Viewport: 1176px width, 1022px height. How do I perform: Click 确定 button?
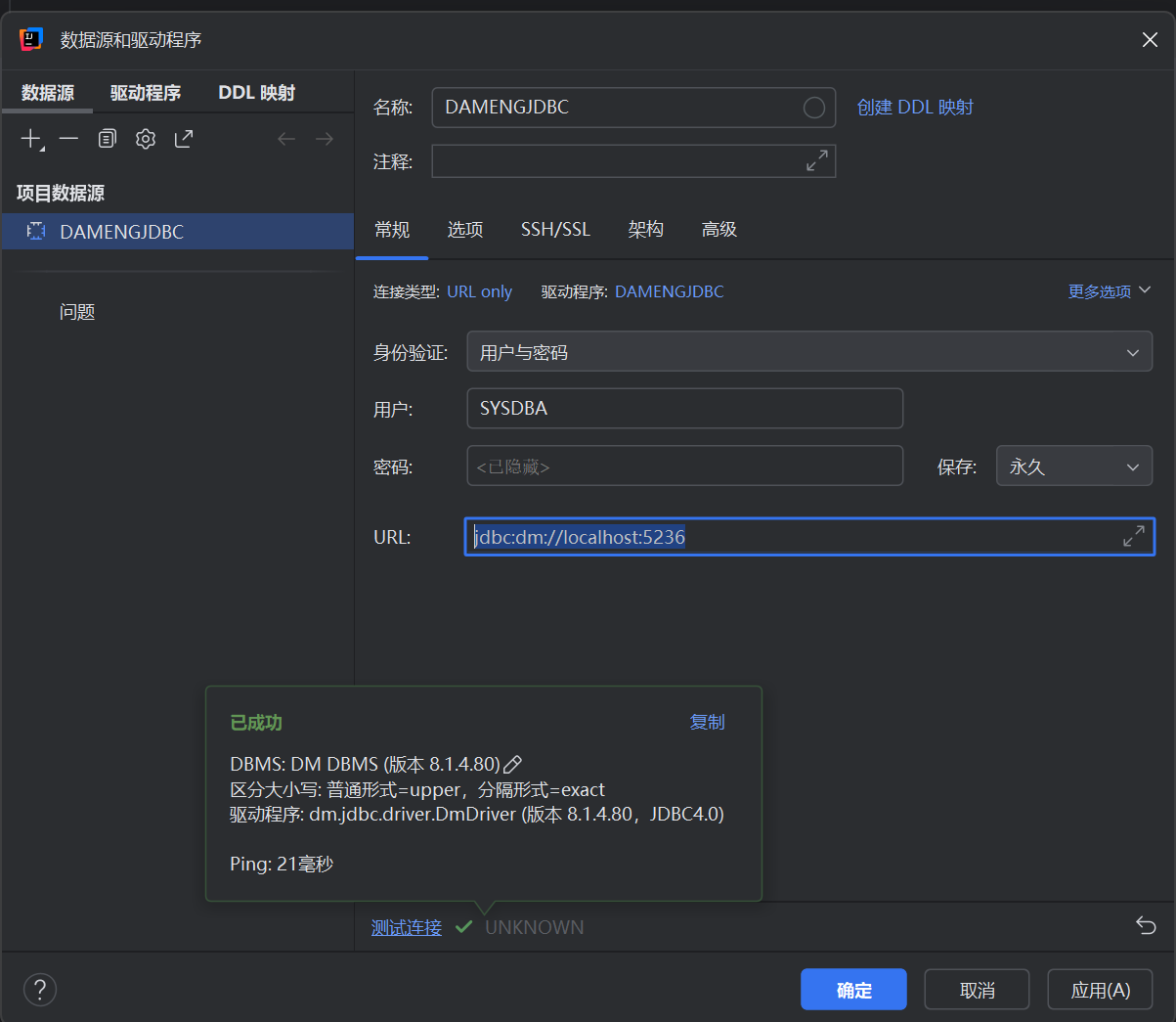tap(853, 990)
